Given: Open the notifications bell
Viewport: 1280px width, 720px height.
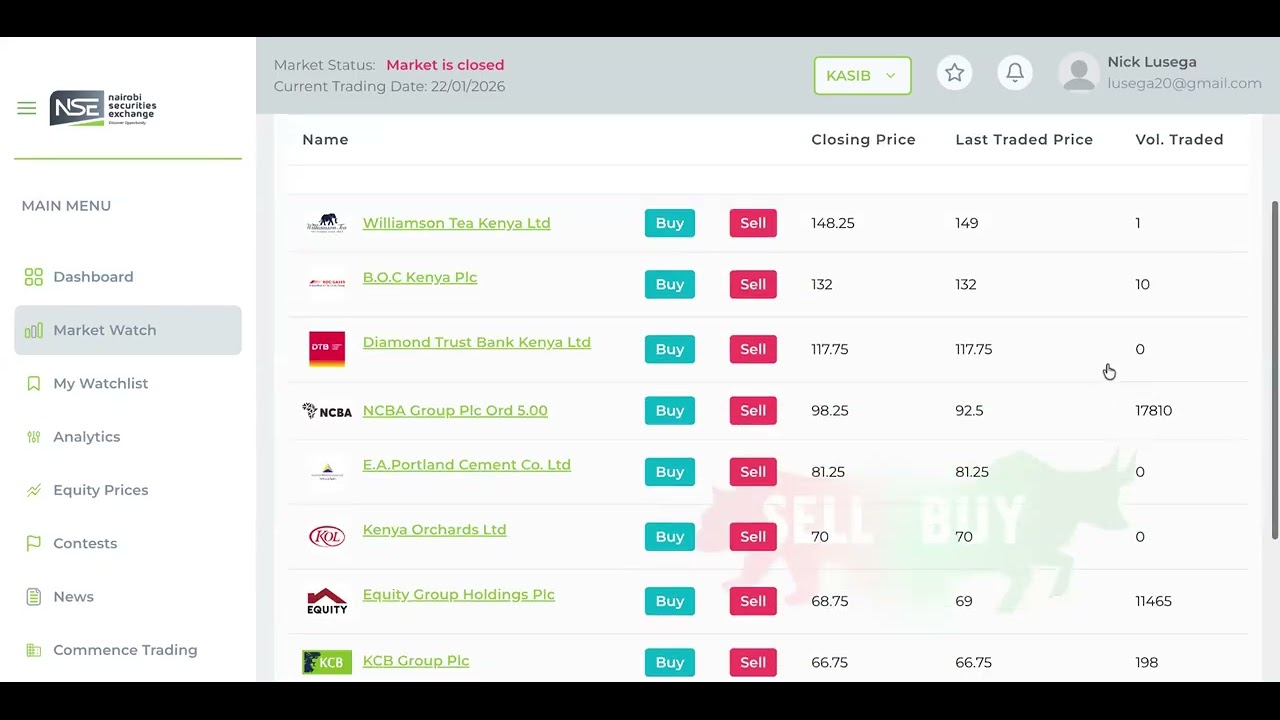Looking at the screenshot, I should pos(1015,73).
